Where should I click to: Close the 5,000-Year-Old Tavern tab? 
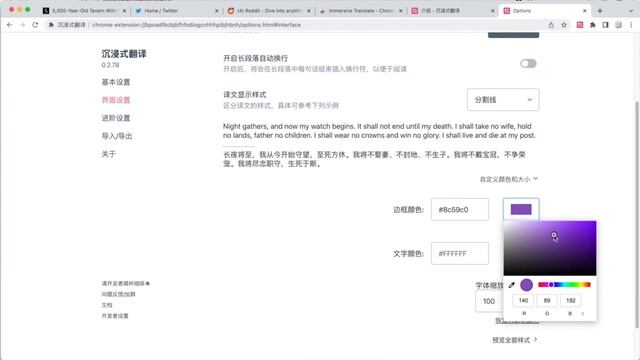click(124, 11)
